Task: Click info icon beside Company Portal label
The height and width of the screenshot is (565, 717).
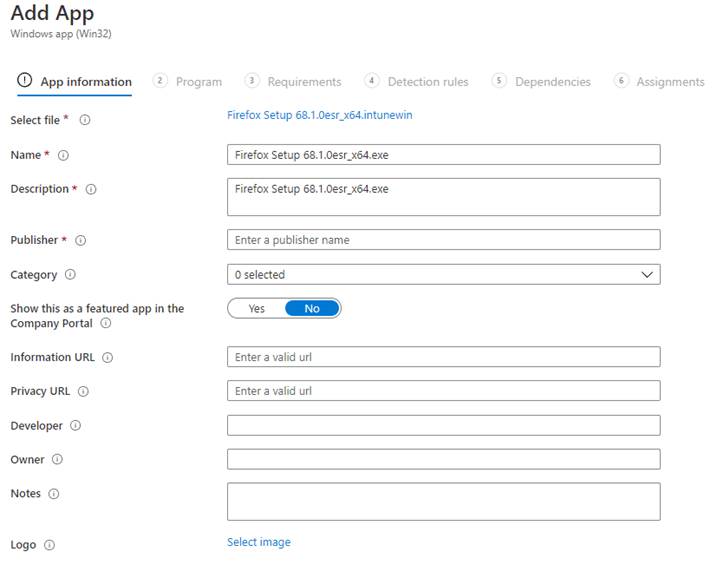Action: (106, 323)
